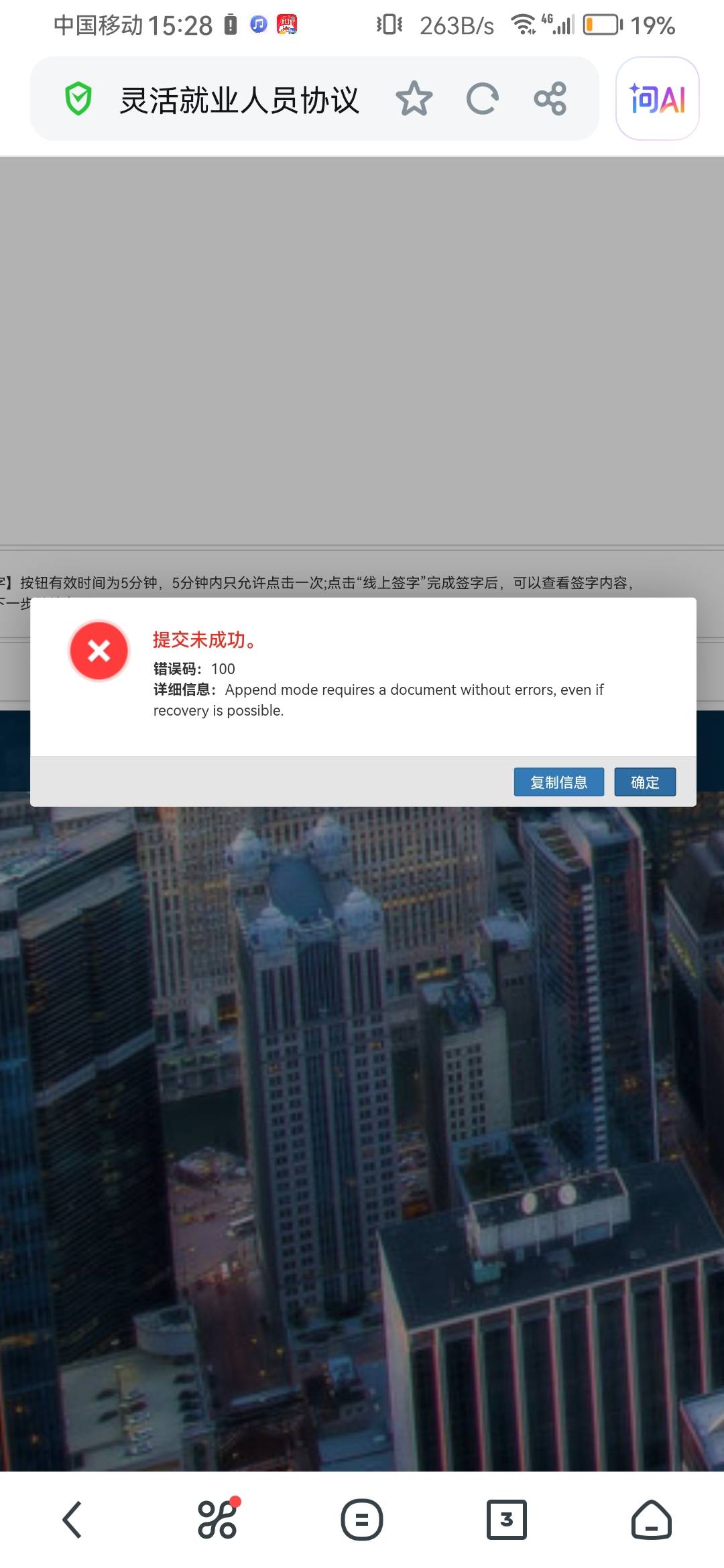Image resolution: width=724 pixels, height=1568 pixels.
Task: Tap the battery indicator in status bar
Action: pyautogui.click(x=603, y=25)
